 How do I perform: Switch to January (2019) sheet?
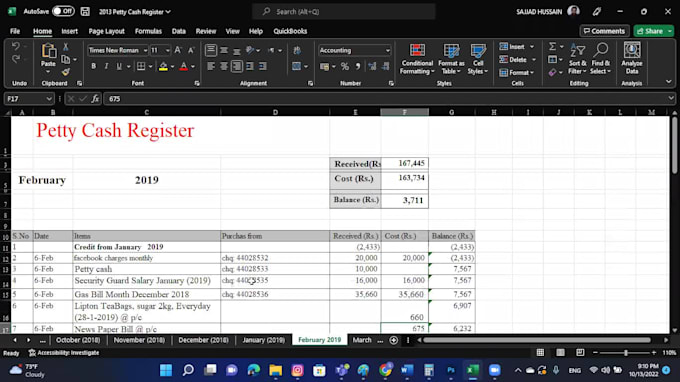[x=264, y=340]
